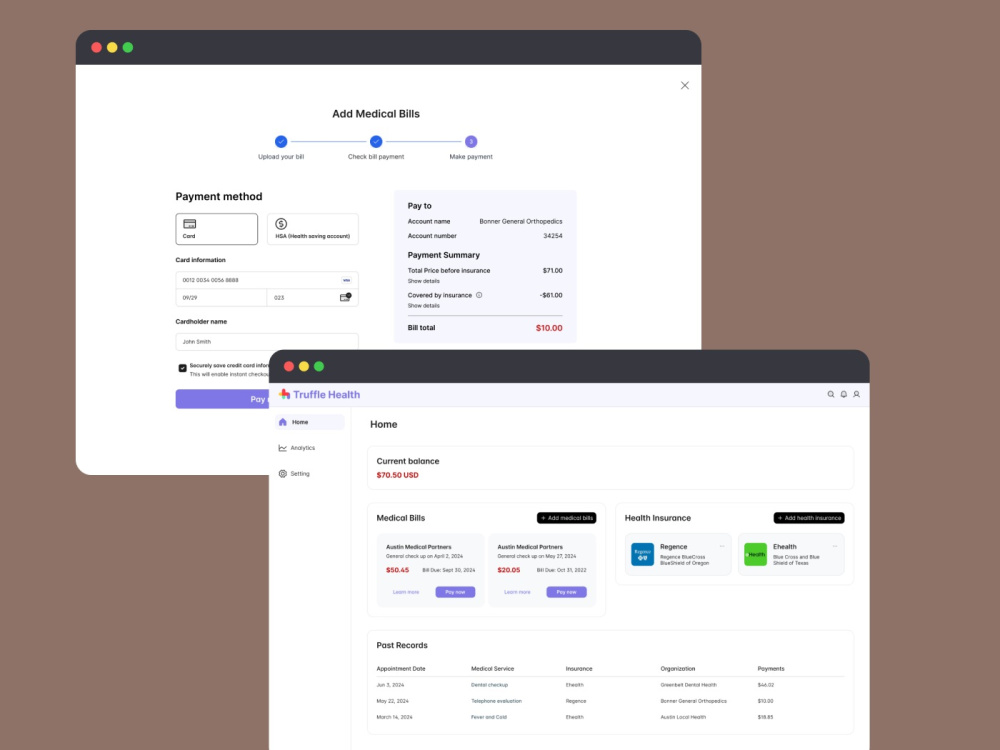Select the Card payment method
This screenshot has width=1000, height=750.
click(217, 229)
